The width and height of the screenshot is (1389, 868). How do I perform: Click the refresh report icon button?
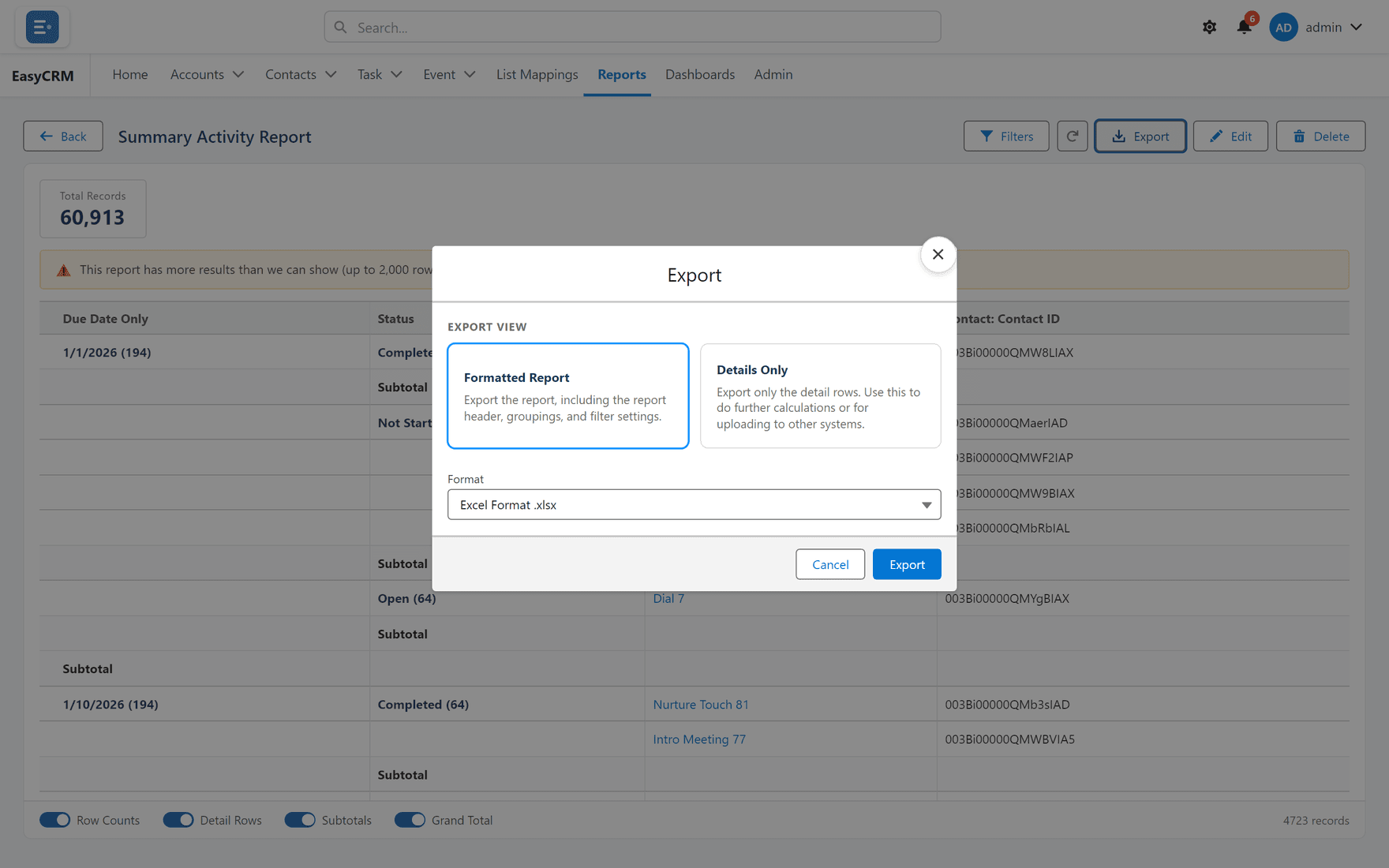[x=1073, y=136]
